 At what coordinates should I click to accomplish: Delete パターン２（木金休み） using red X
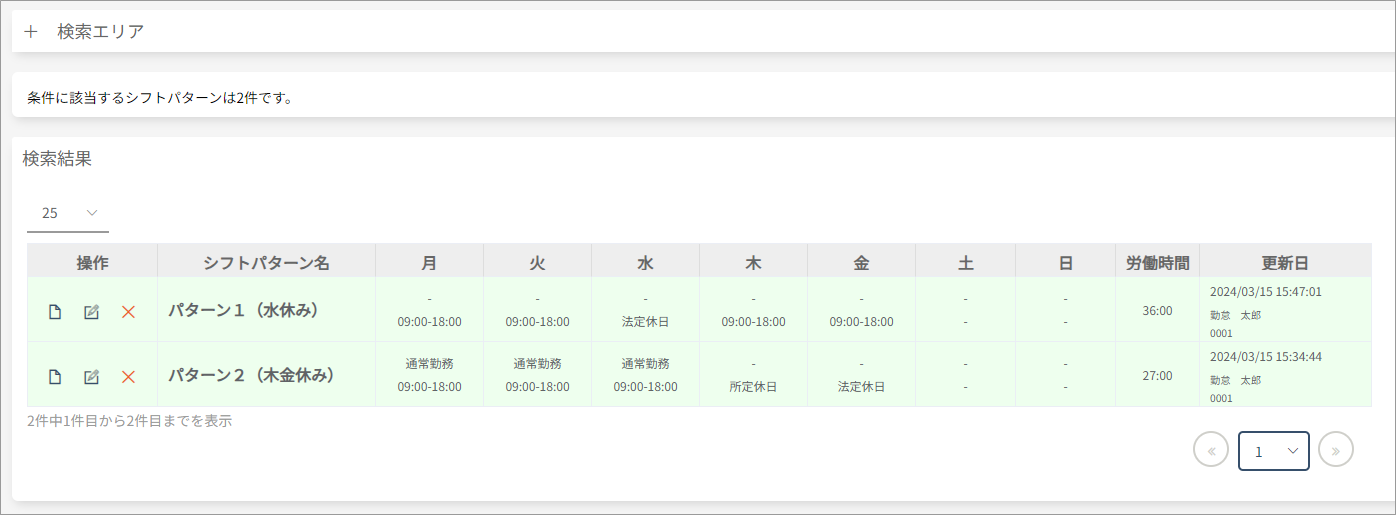[128, 377]
